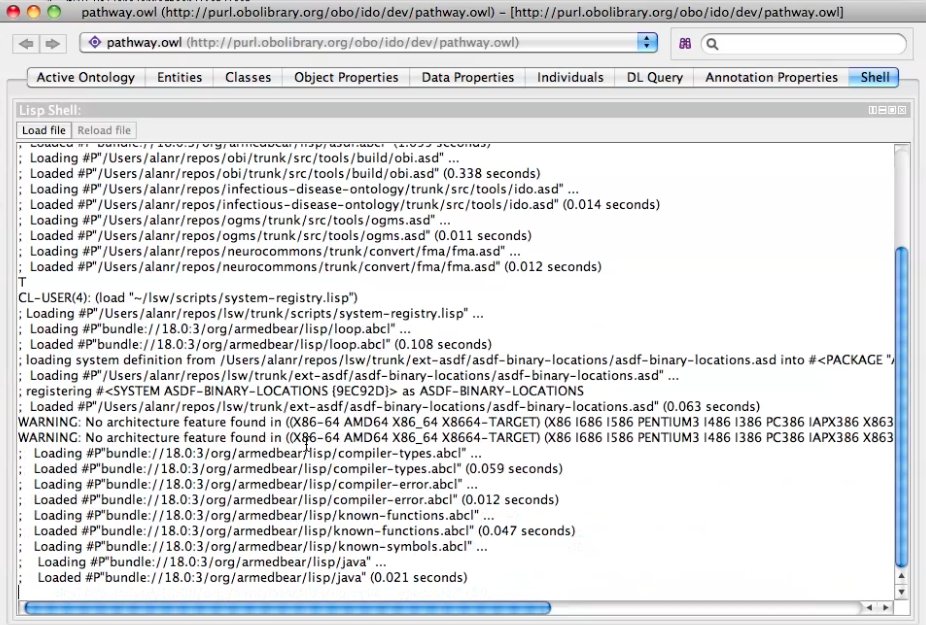Open the Annotation Properties tab

tap(771, 77)
